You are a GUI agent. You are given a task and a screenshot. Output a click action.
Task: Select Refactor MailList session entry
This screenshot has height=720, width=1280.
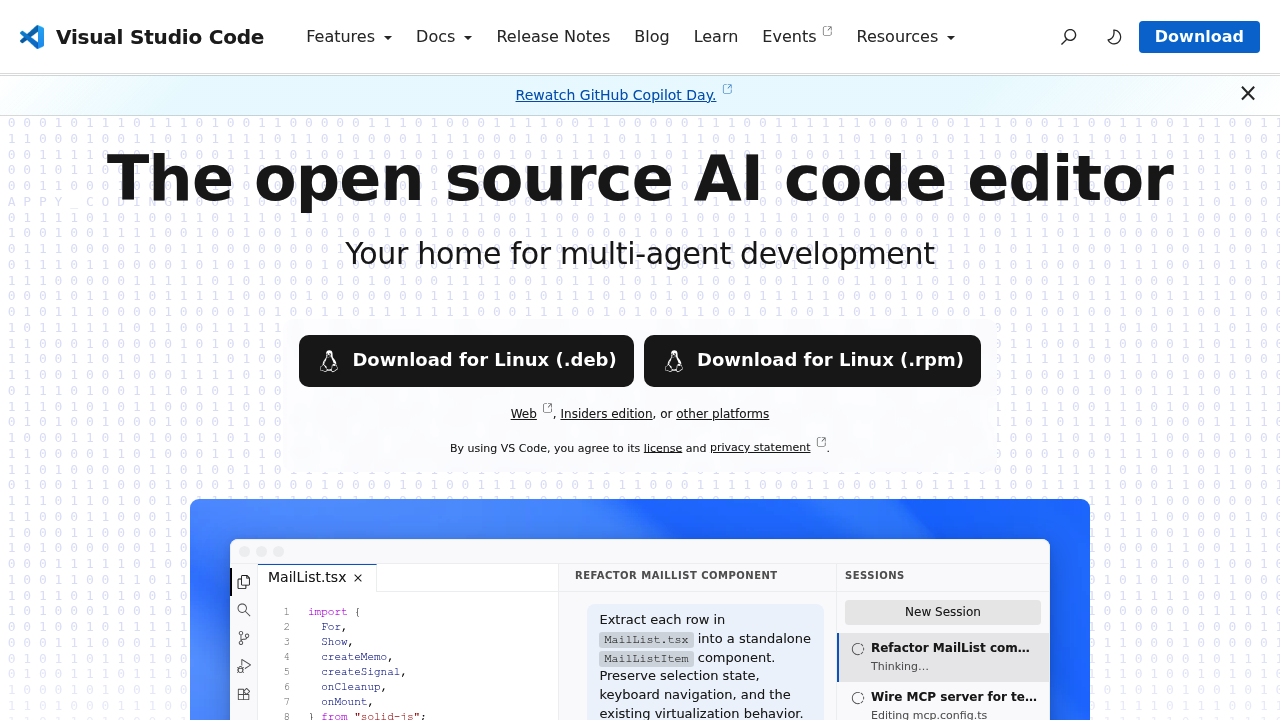[x=943, y=657]
